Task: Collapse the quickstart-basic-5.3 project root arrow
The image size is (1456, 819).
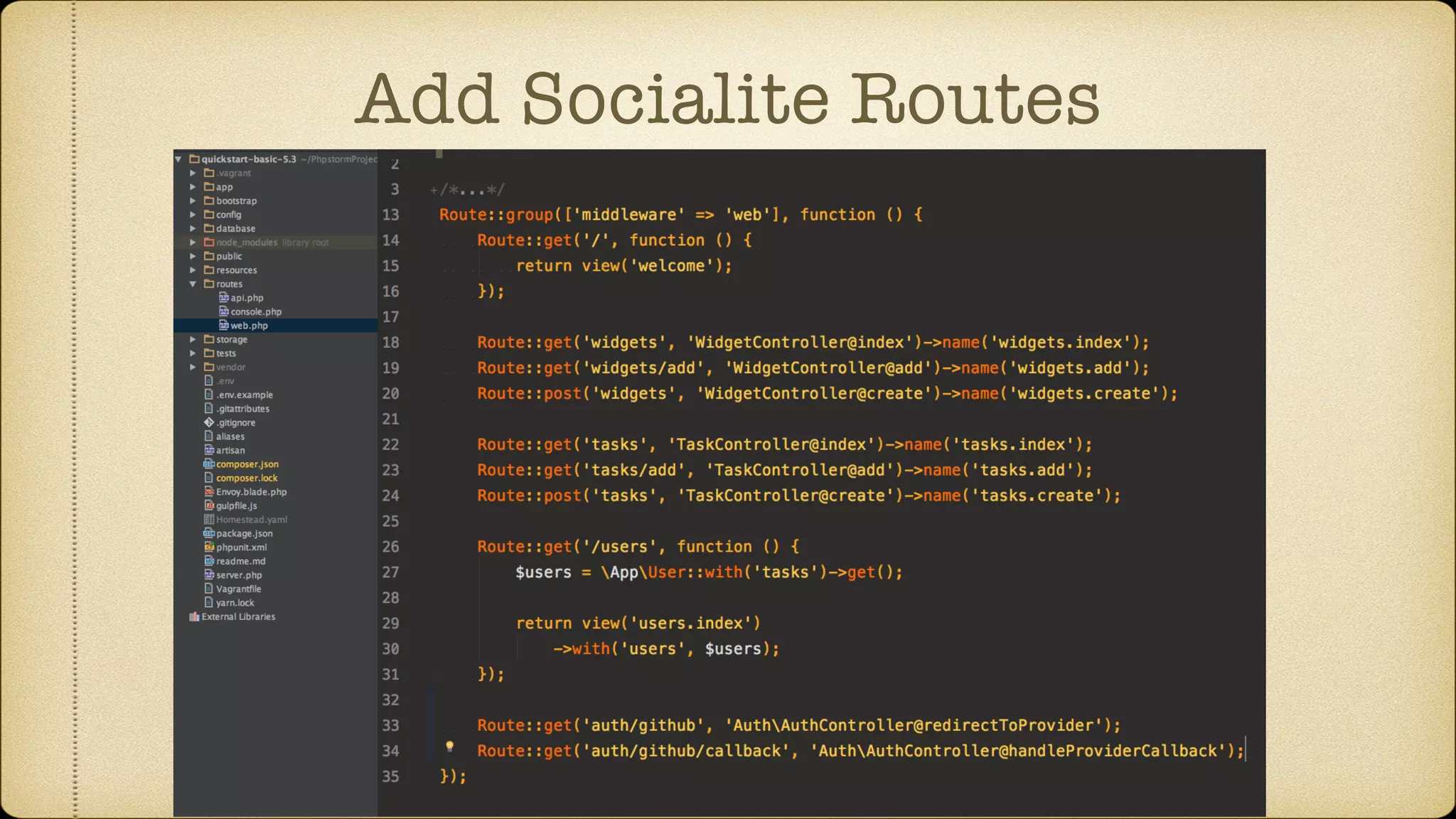Action: (178, 159)
